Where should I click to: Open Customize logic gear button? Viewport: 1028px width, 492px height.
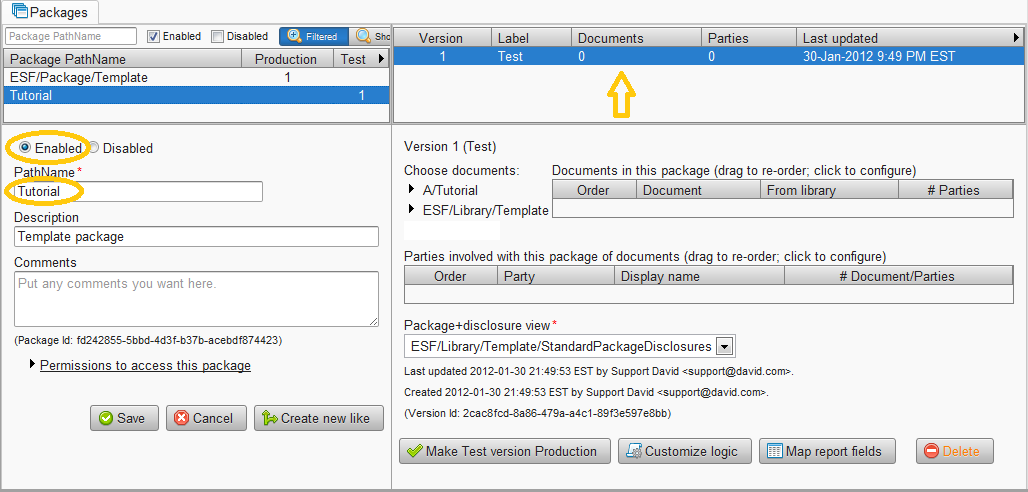click(x=633, y=451)
